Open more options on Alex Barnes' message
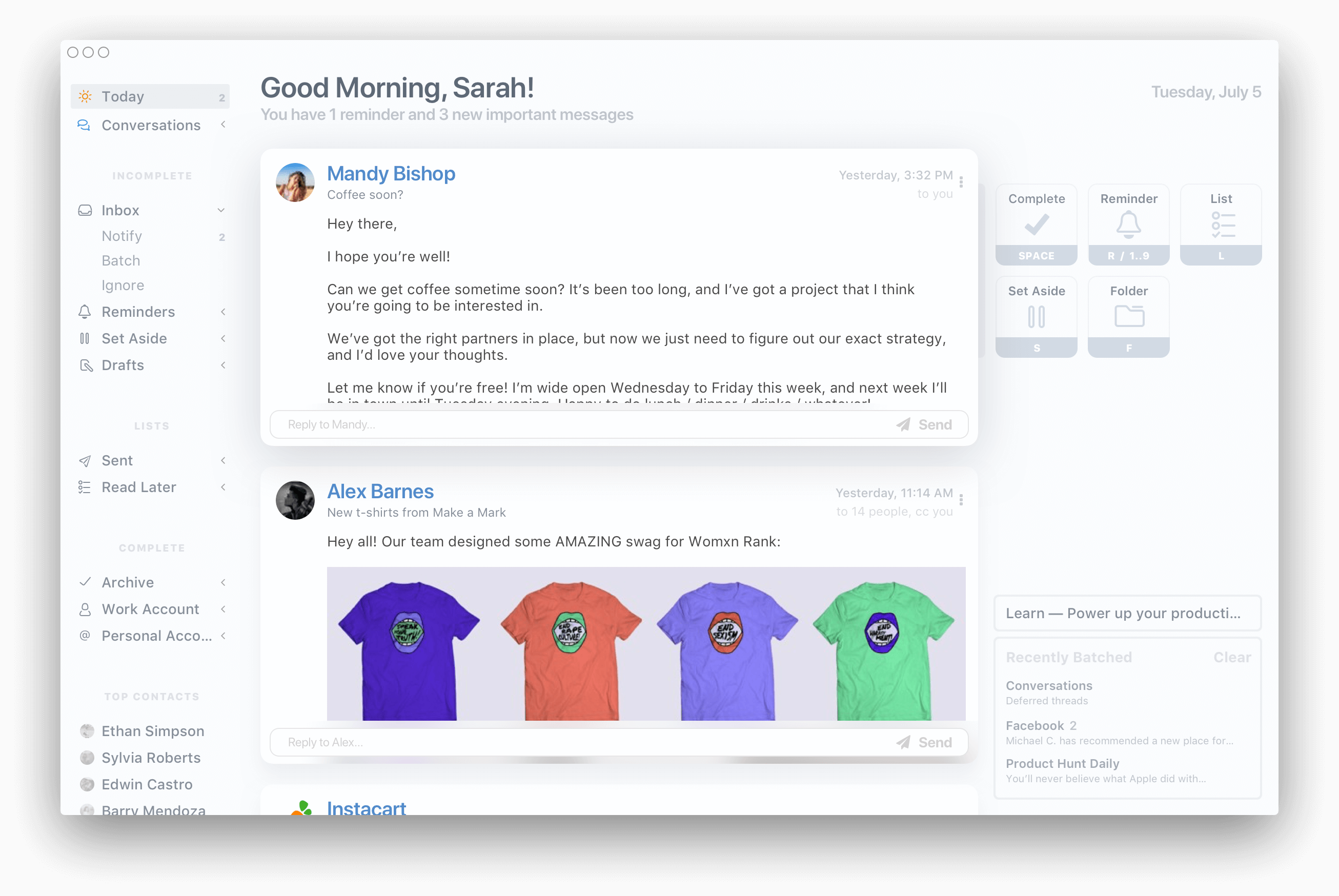 pos(961,500)
